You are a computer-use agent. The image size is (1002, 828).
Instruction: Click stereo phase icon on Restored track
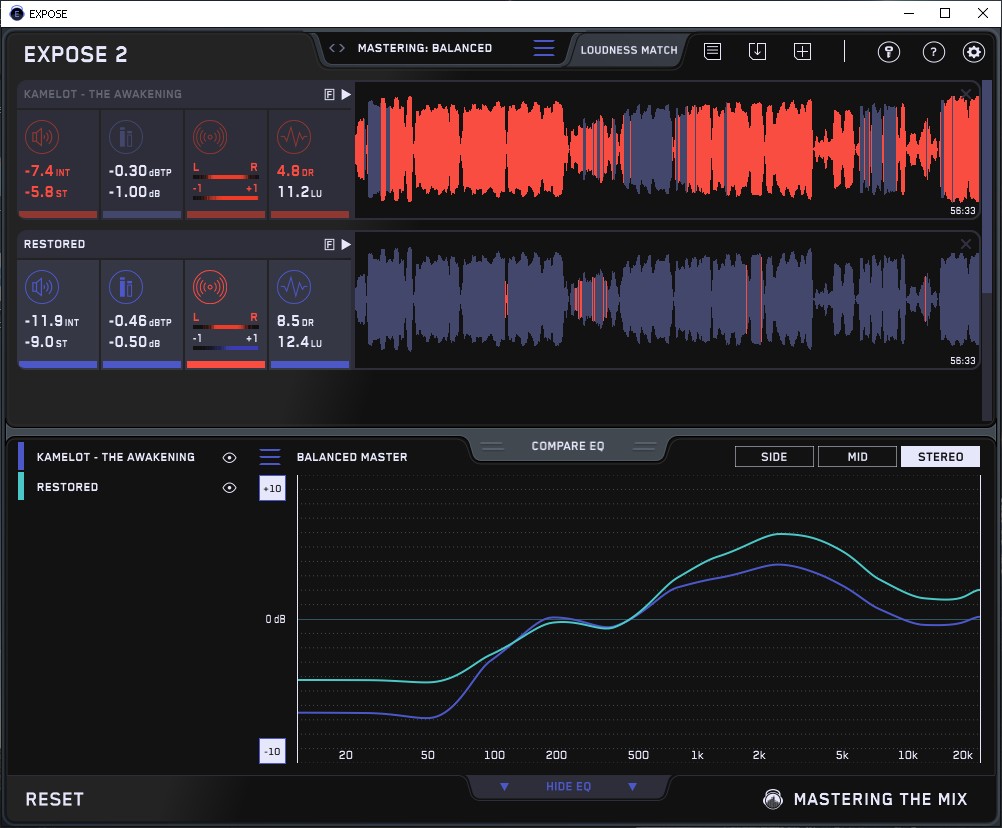[x=210, y=287]
